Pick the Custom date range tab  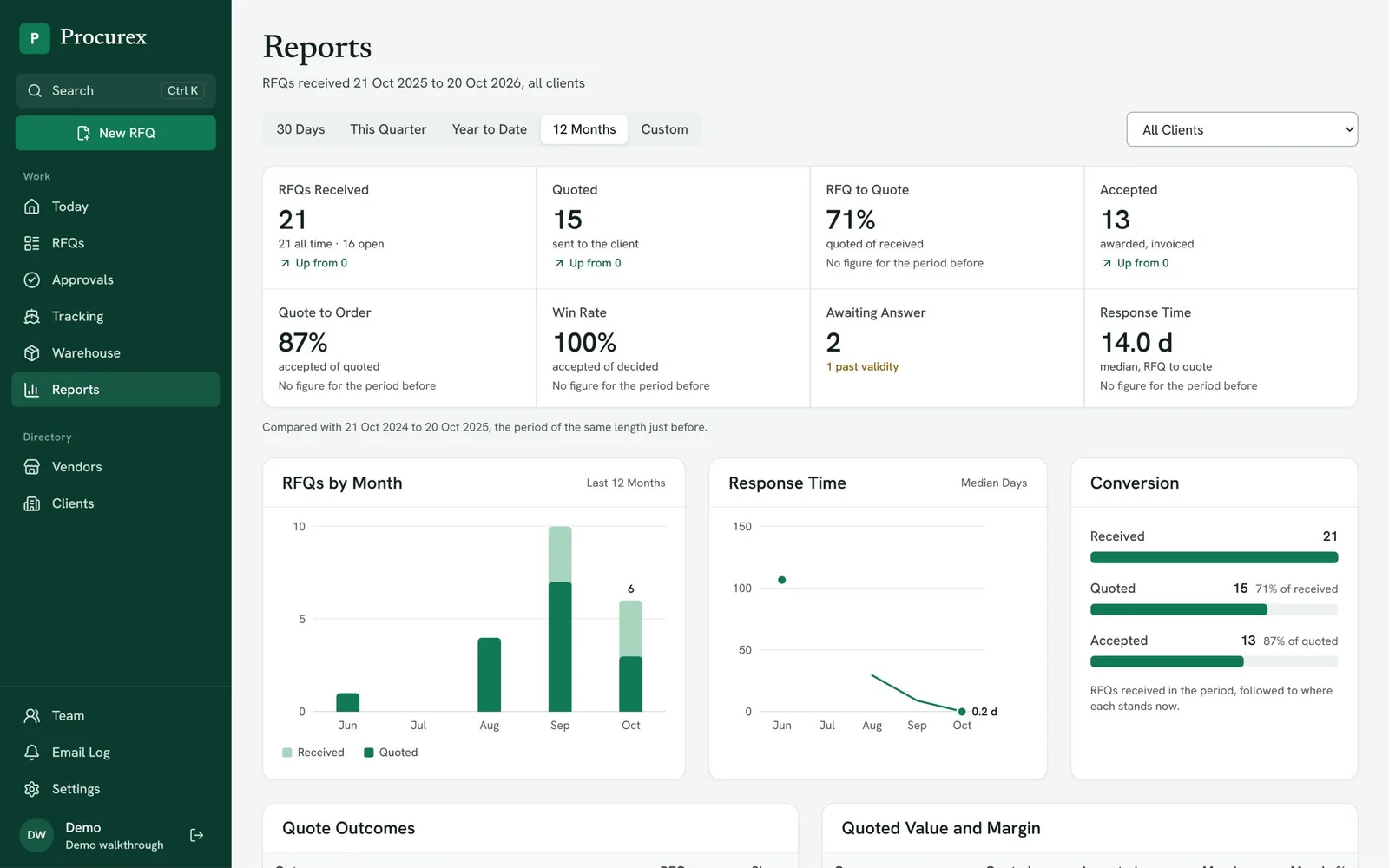tap(664, 129)
